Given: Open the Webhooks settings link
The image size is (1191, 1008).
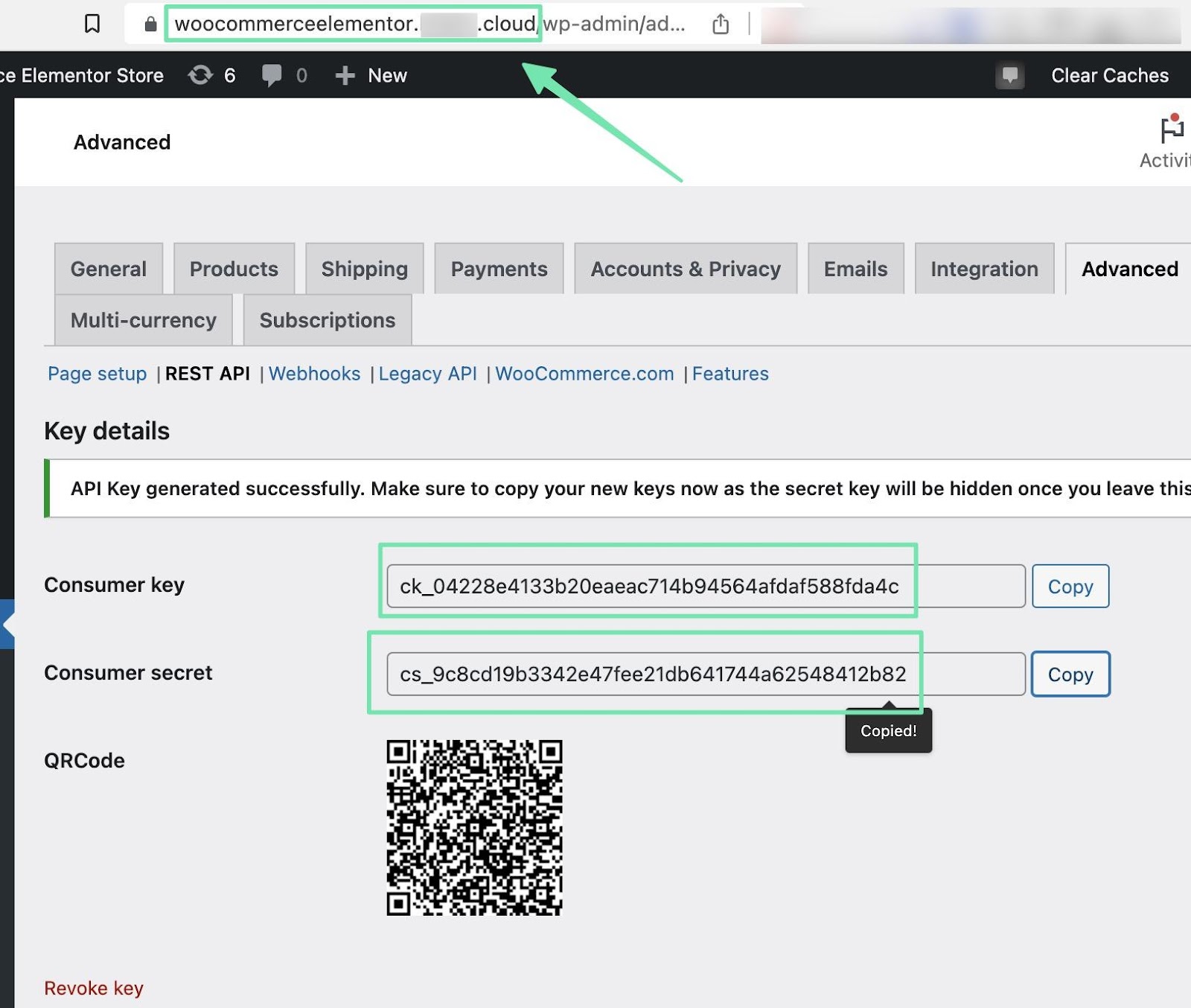Looking at the screenshot, I should point(314,374).
